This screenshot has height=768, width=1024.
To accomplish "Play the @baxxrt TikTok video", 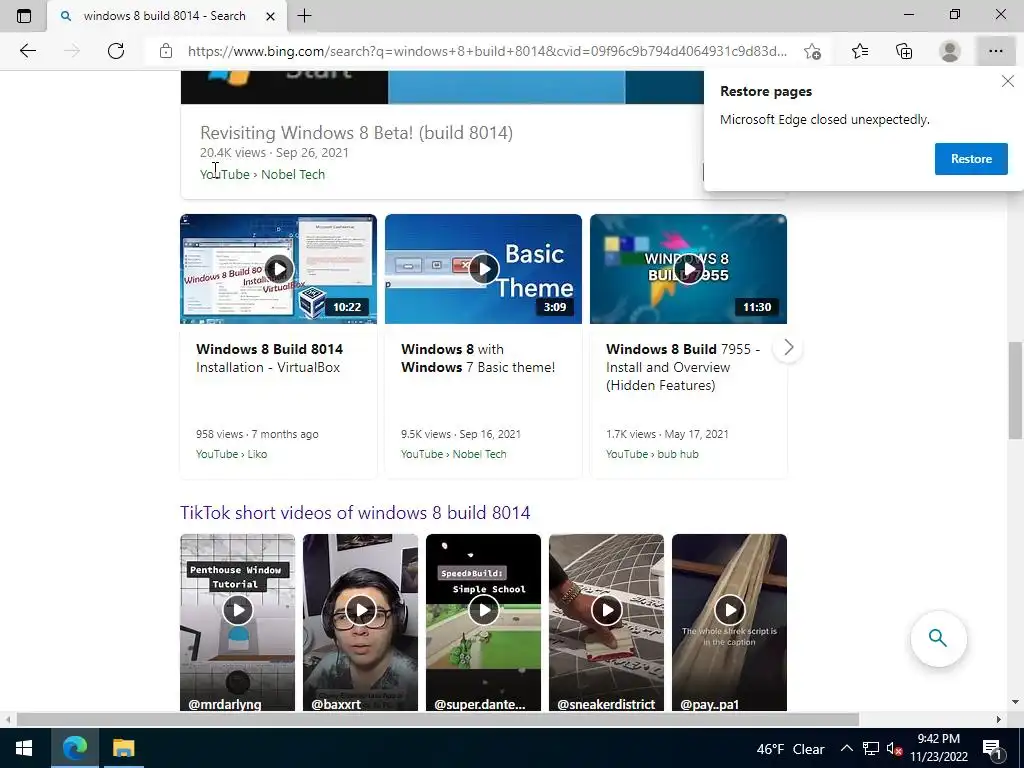I will click(360, 610).
